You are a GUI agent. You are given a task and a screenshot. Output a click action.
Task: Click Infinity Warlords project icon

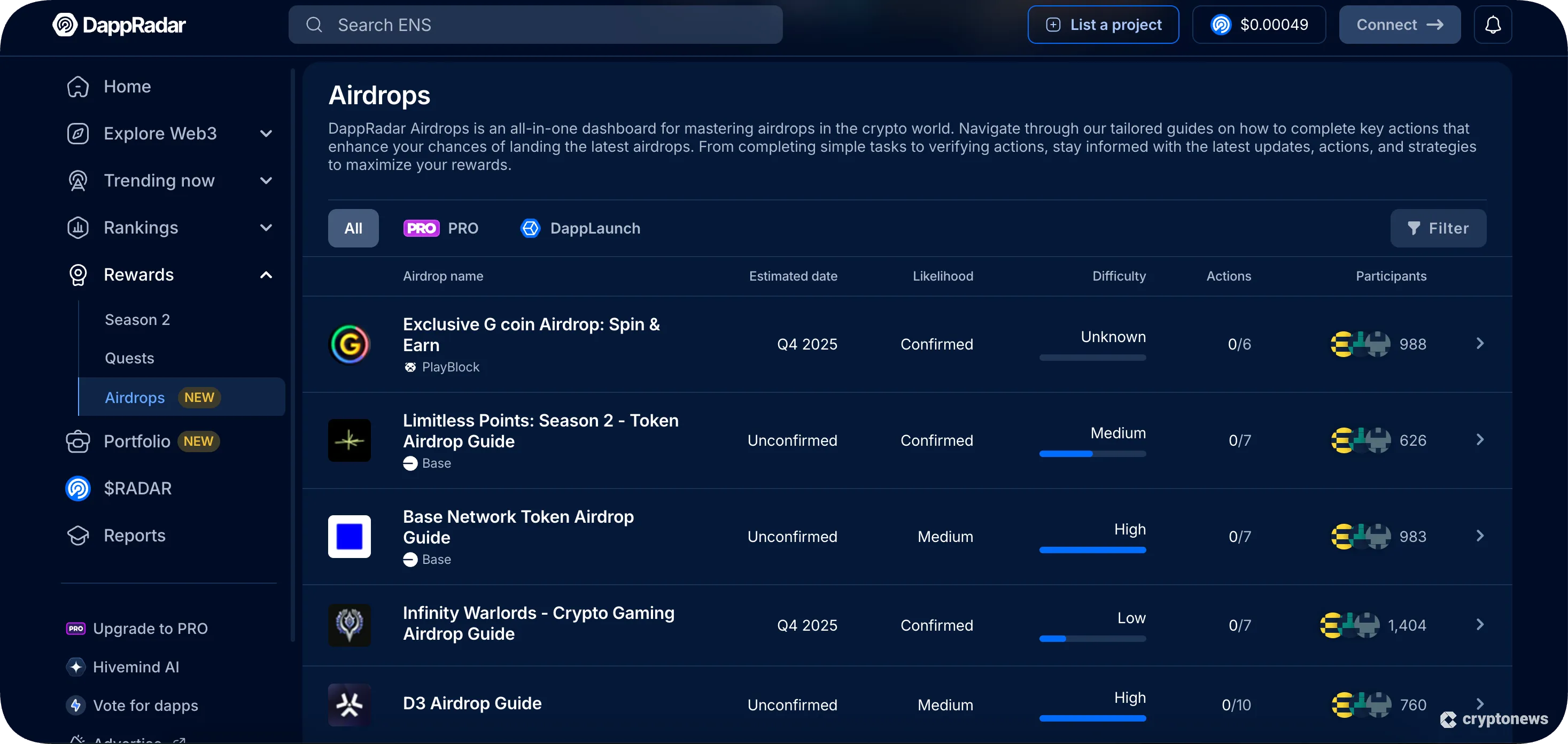350,625
